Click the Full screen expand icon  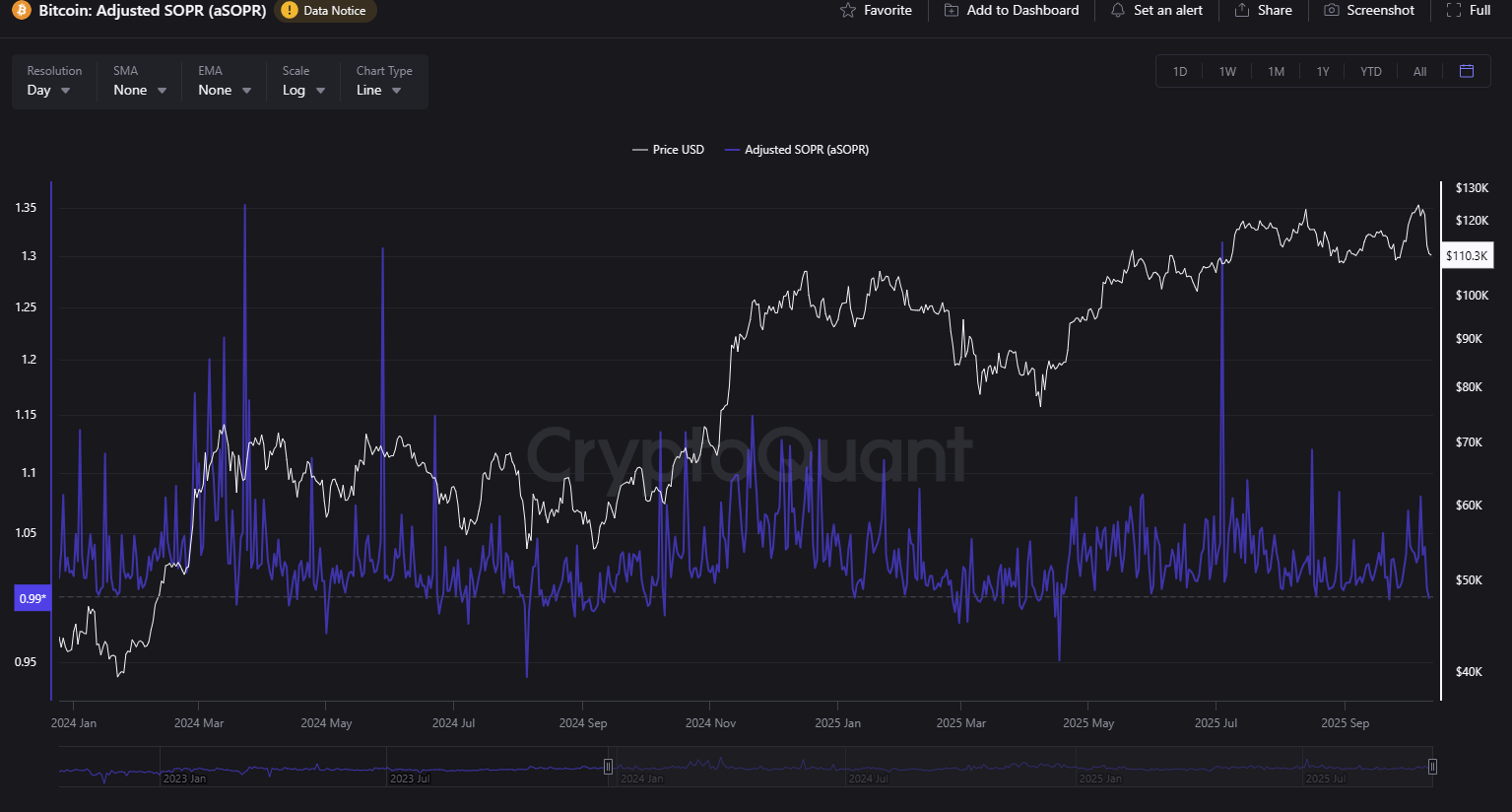pos(1454,10)
